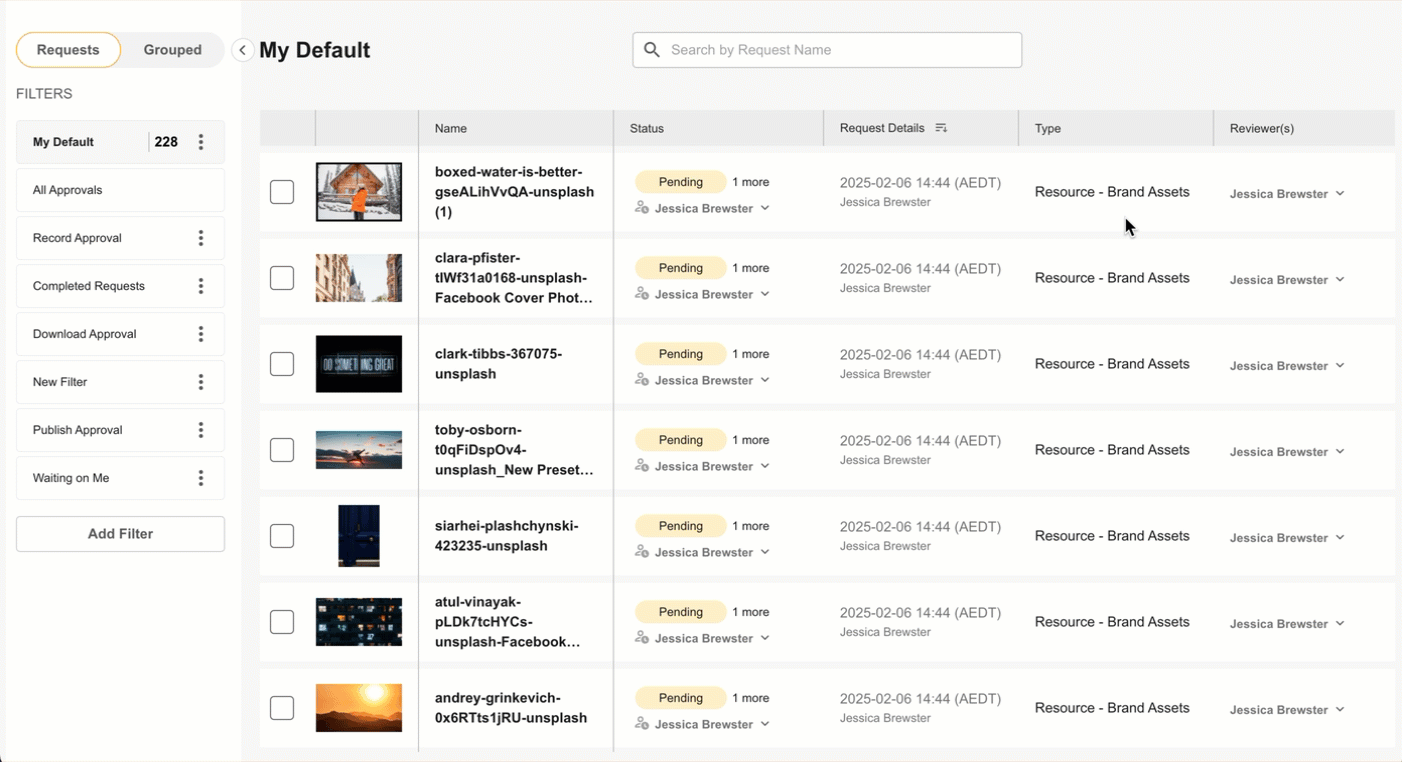
Task: Click the sort icon beside Request Details
Action: pos(941,128)
